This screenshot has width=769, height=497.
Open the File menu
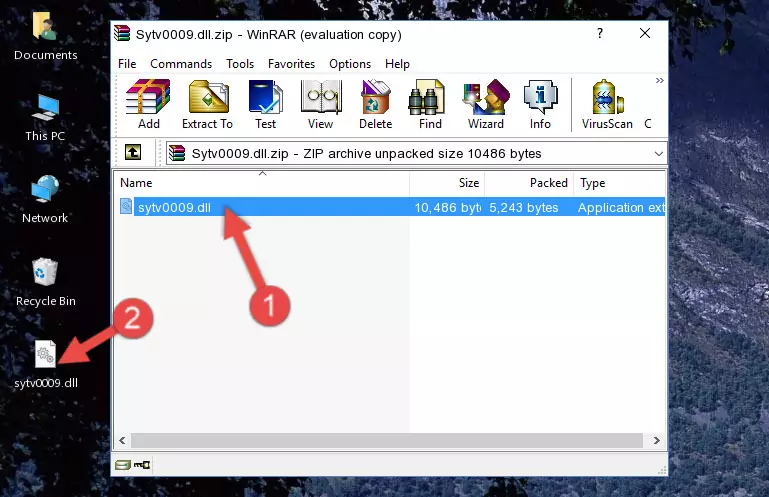(x=127, y=64)
